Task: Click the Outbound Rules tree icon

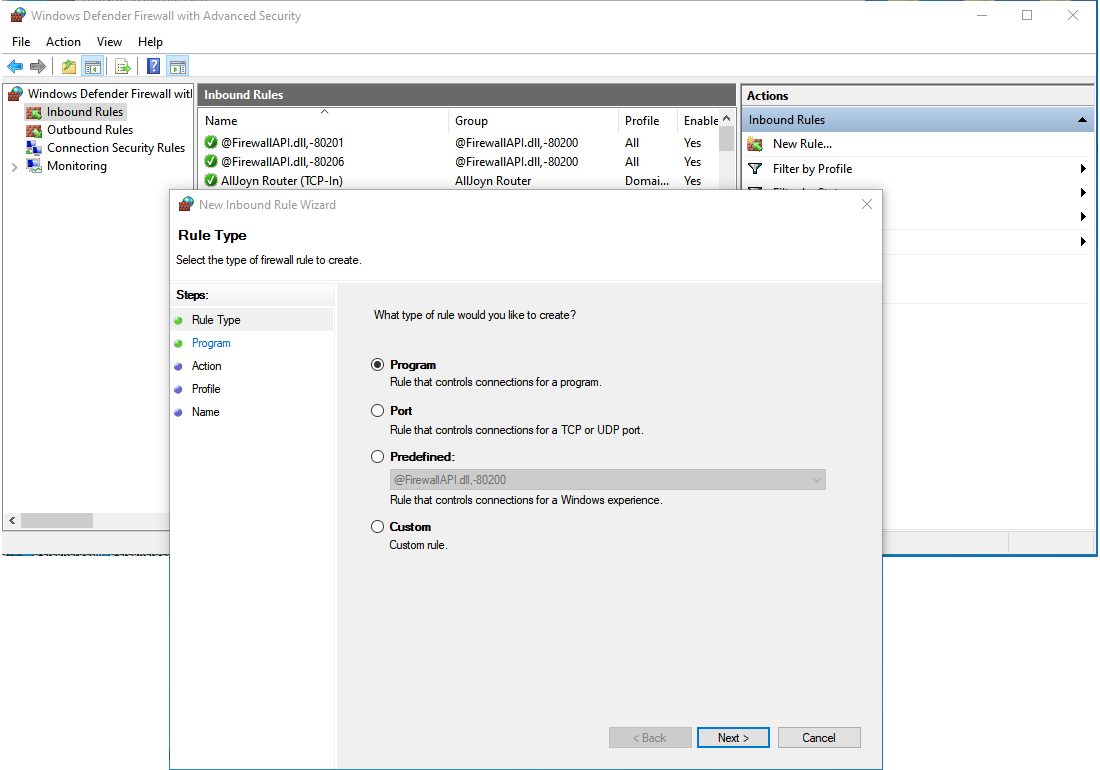Action: tap(34, 130)
